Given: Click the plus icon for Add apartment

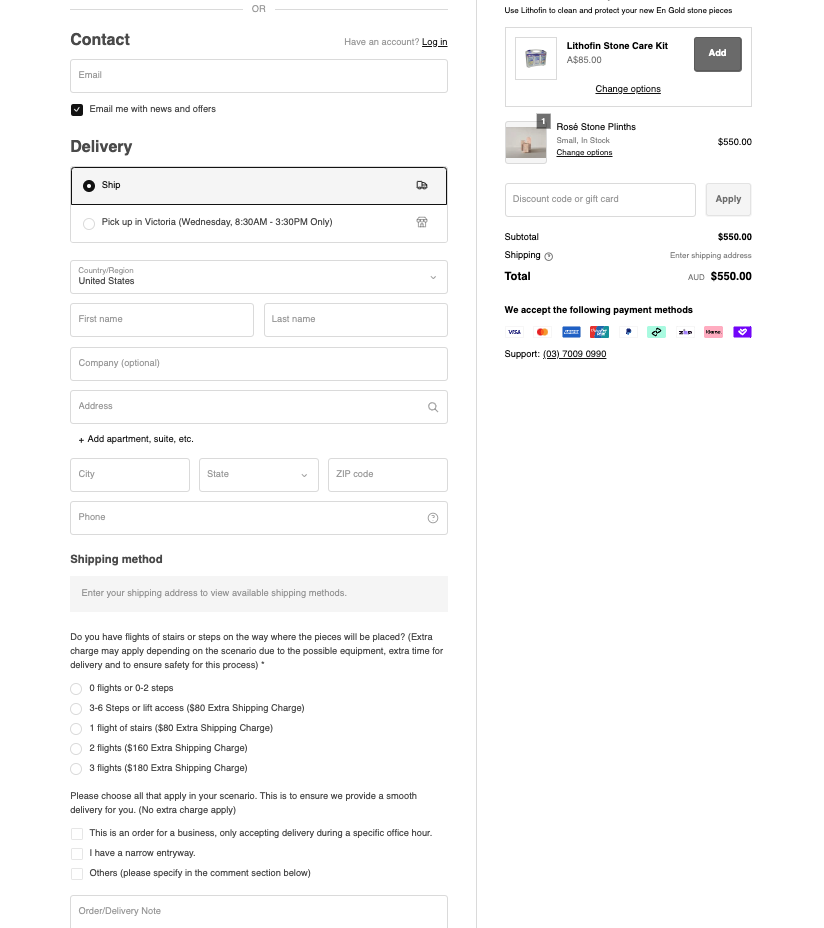Looking at the screenshot, I should tap(81, 440).
